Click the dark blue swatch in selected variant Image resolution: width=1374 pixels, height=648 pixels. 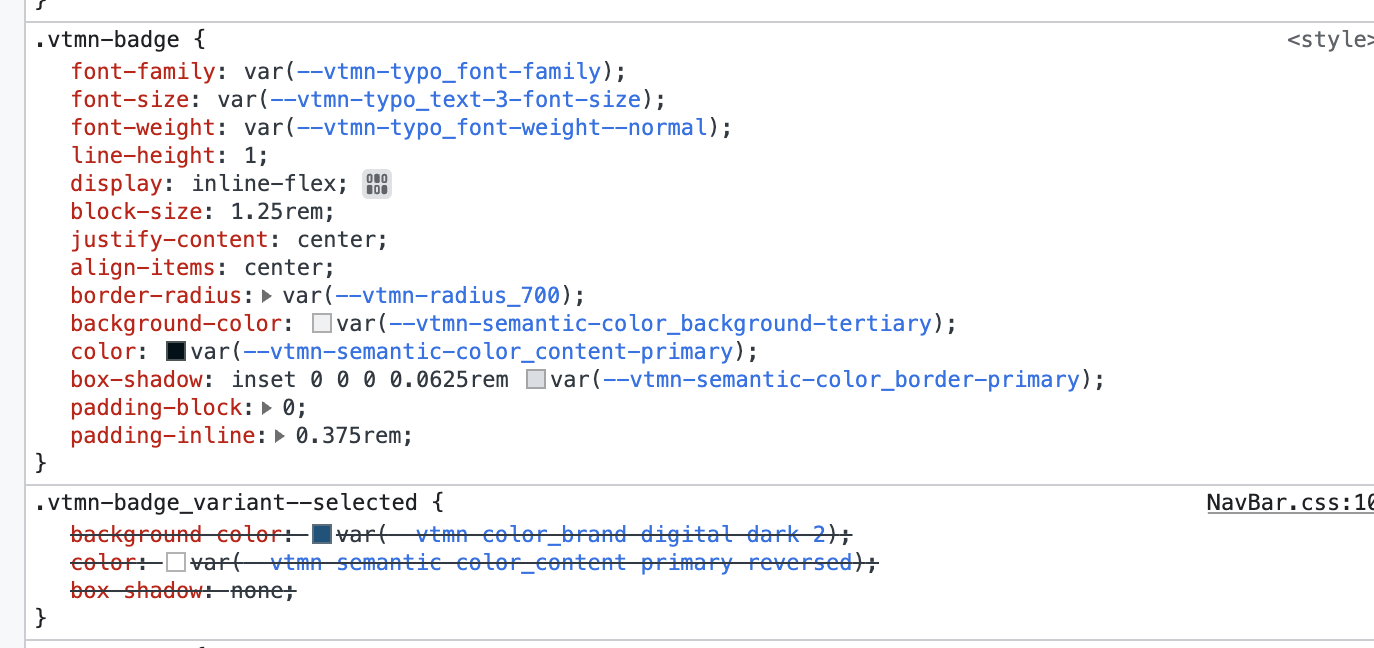(x=320, y=533)
